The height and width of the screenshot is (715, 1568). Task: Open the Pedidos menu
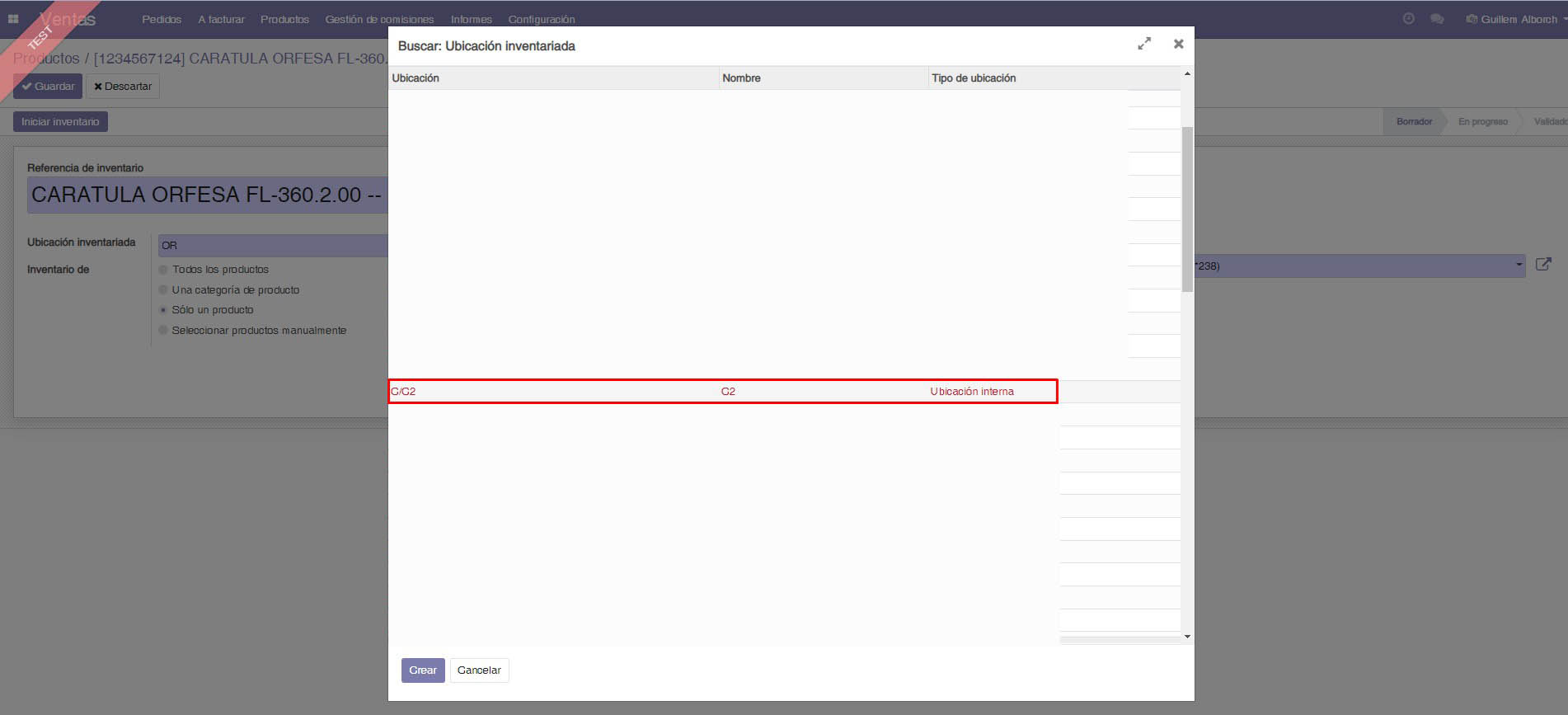[x=162, y=19]
